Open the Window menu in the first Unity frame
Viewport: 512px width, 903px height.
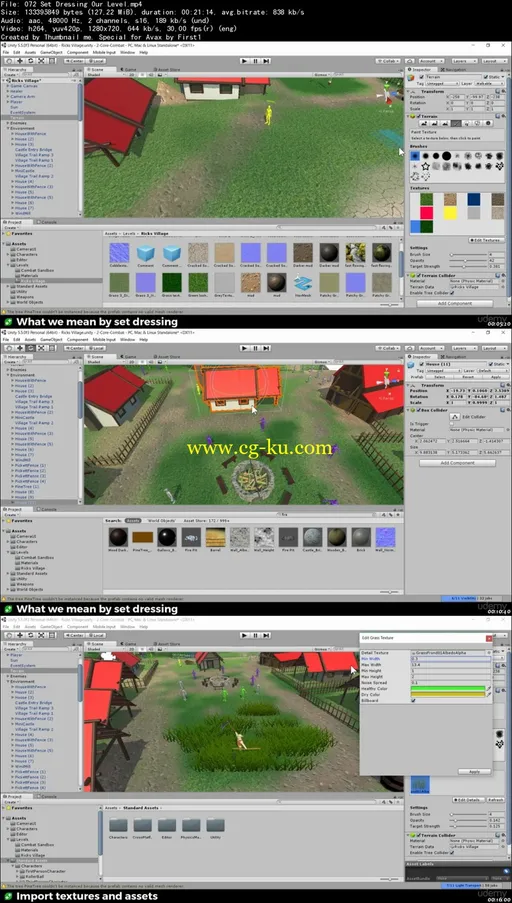point(128,52)
